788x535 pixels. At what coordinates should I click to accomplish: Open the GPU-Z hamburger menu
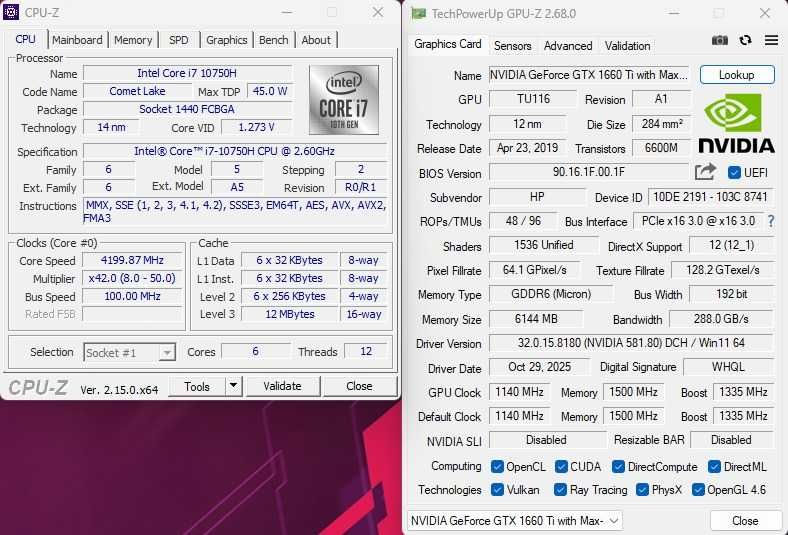pyautogui.click(x=771, y=40)
